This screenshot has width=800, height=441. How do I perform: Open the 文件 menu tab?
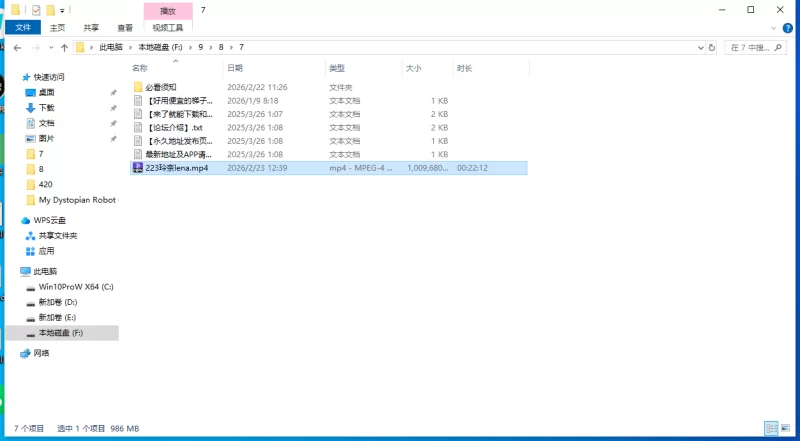click(23, 28)
